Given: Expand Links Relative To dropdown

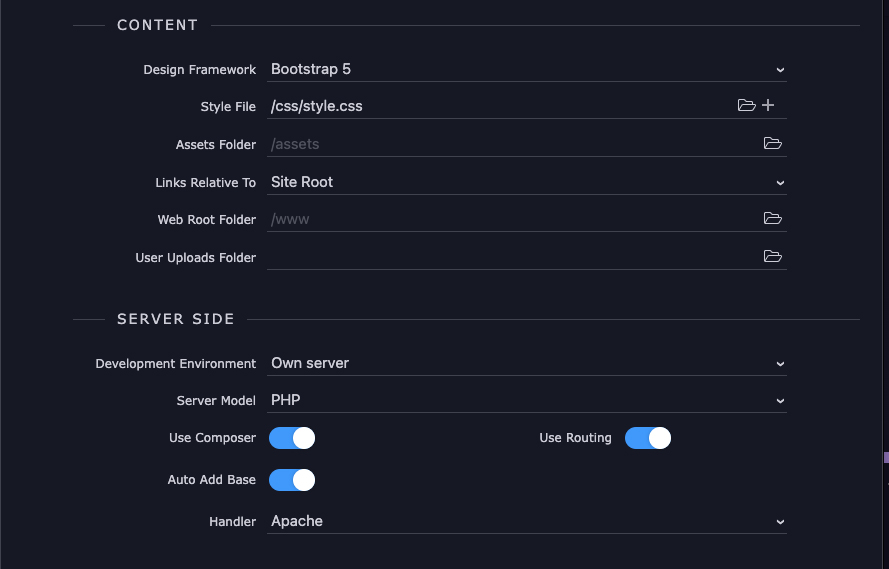Looking at the screenshot, I should click(527, 182).
